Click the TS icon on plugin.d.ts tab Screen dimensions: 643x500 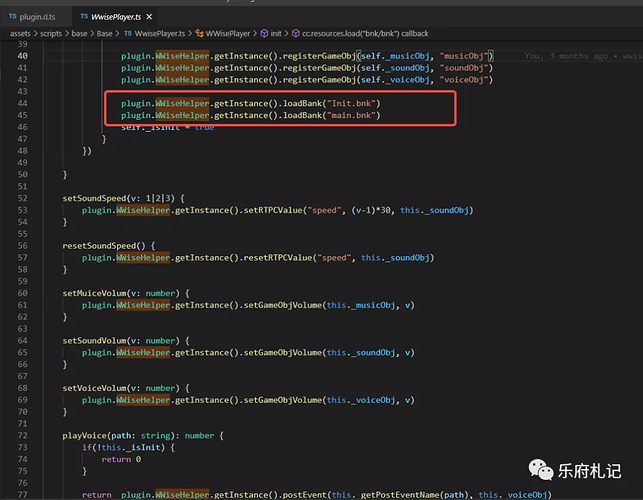(x=13, y=16)
